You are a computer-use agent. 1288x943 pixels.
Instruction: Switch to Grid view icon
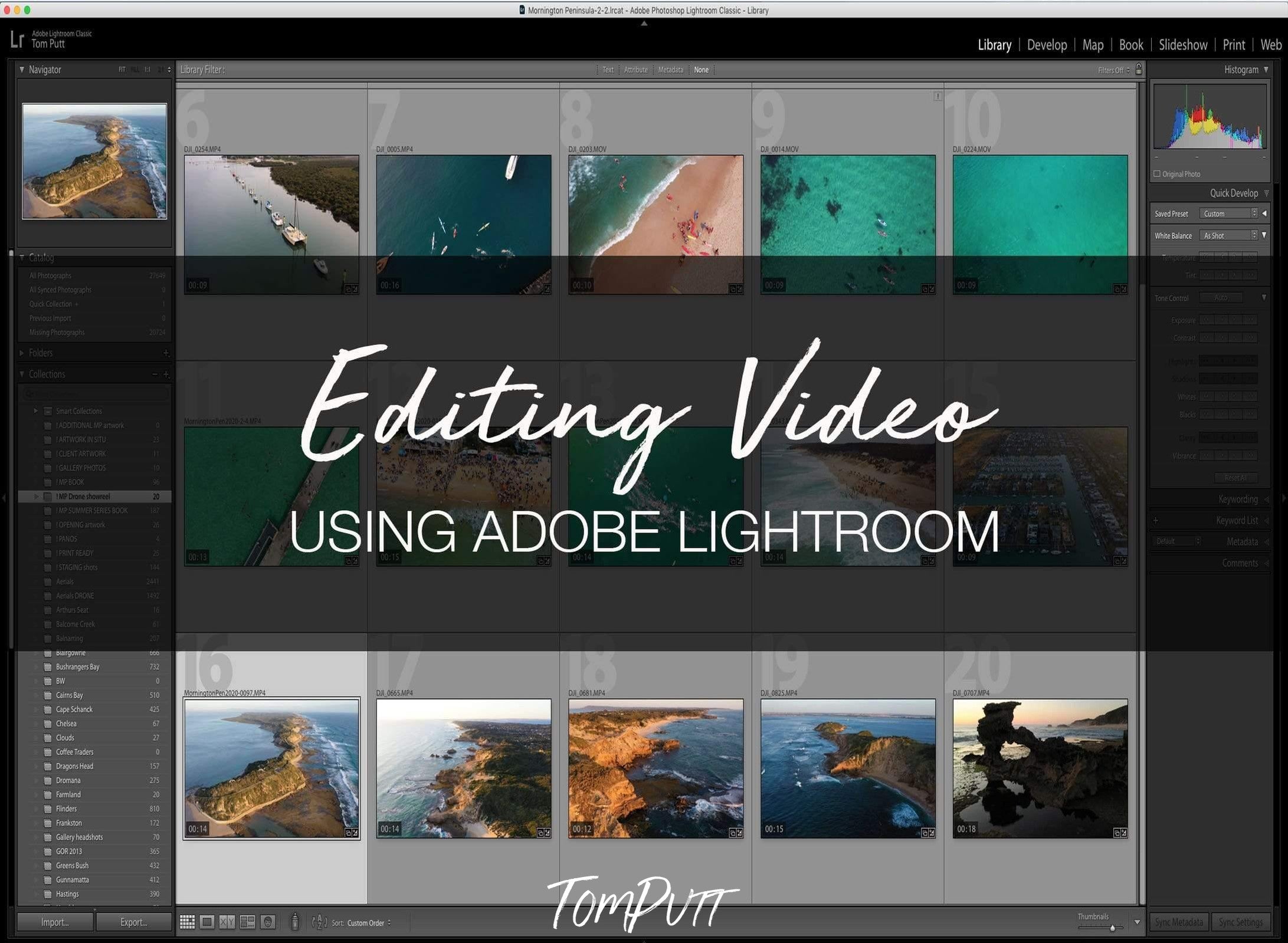pyautogui.click(x=187, y=922)
